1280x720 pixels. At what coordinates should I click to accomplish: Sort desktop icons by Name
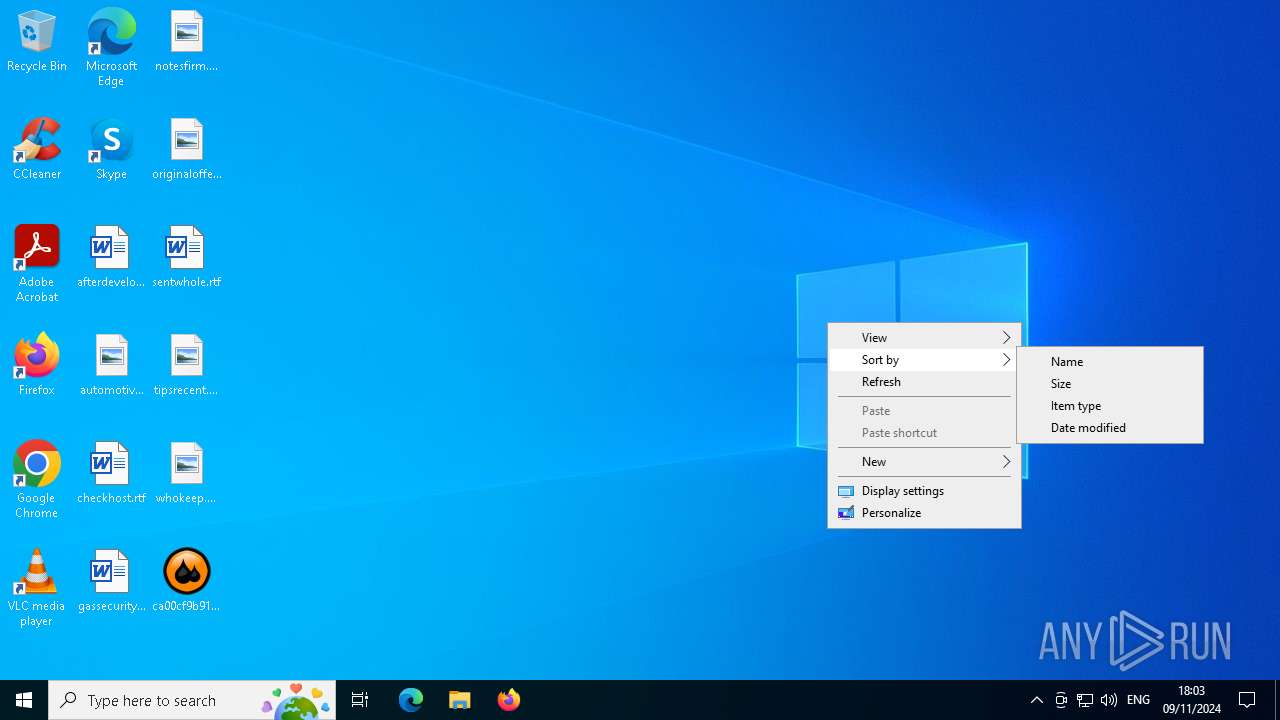tap(1110, 362)
